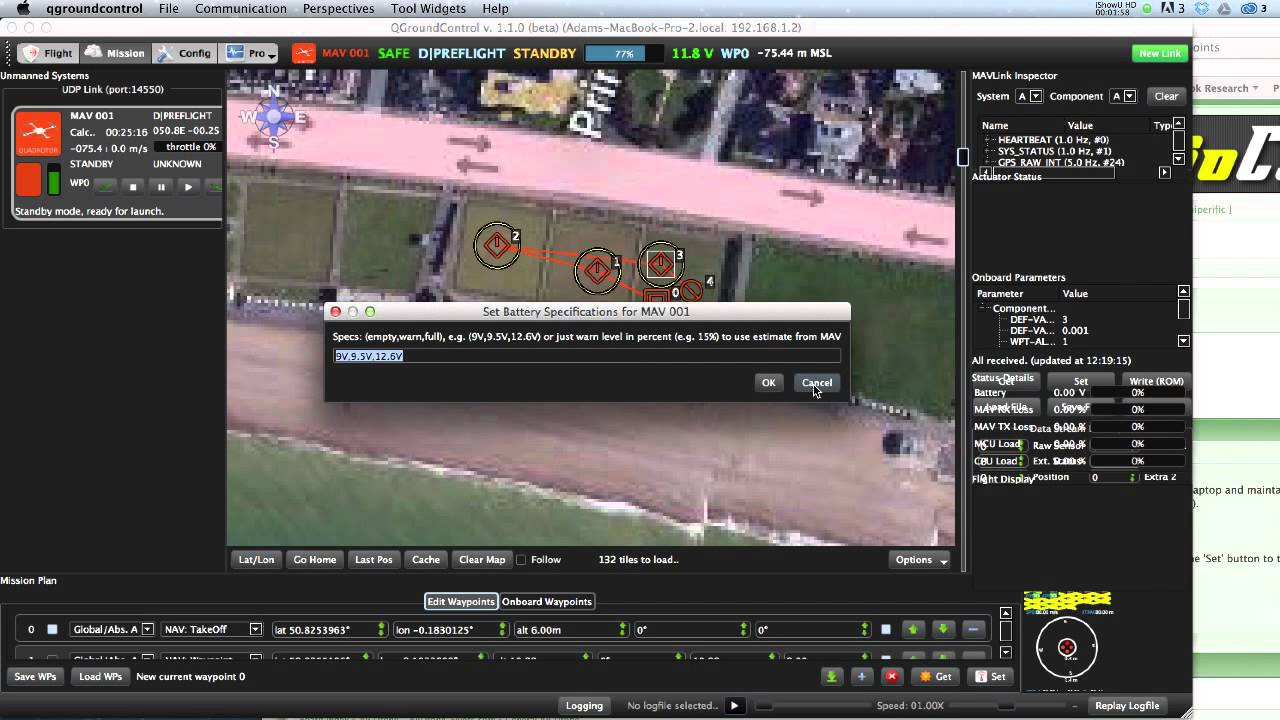Click the red quadrotor icon in the toolbar
The width and height of the screenshot is (1280, 720).
tap(303, 53)
